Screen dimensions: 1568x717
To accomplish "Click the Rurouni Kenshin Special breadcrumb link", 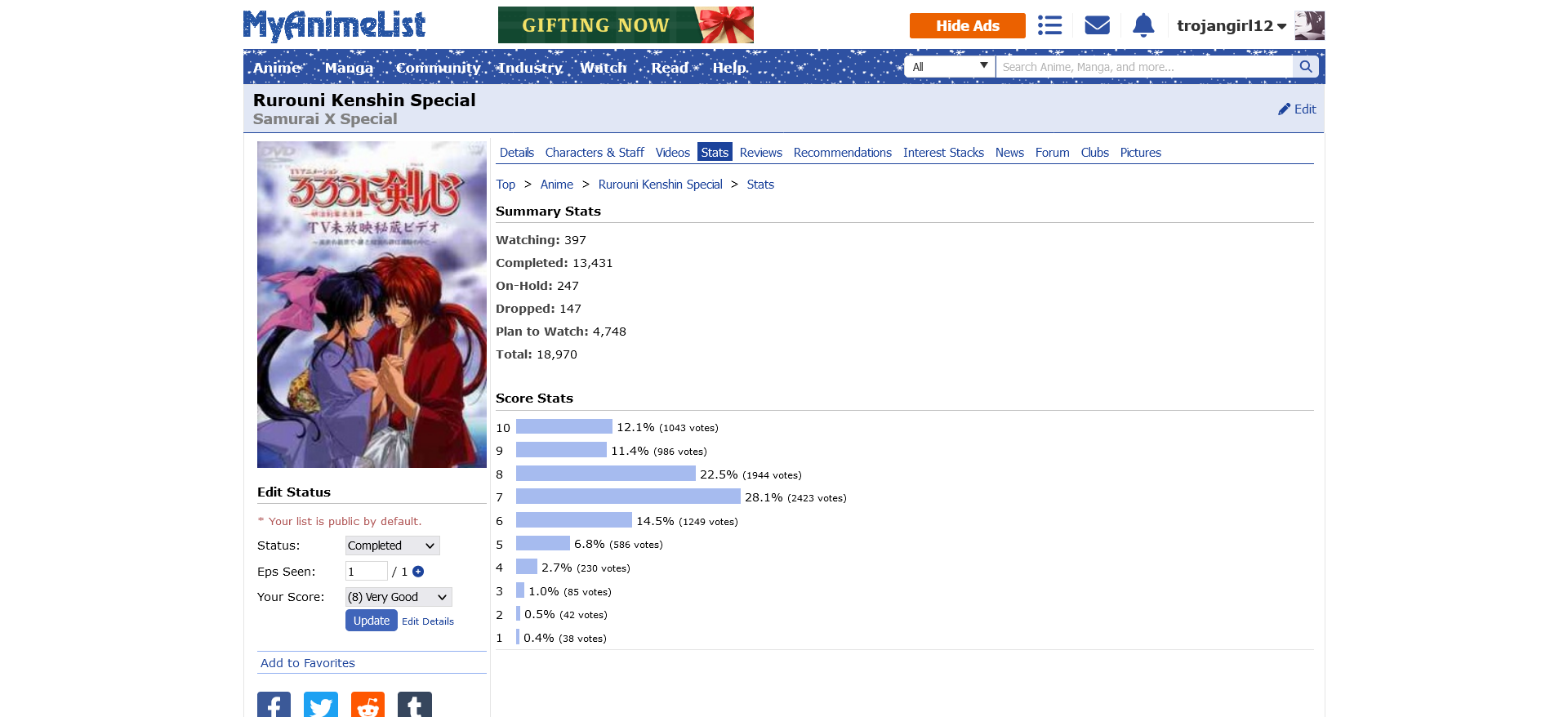I will tap(661, 185).
